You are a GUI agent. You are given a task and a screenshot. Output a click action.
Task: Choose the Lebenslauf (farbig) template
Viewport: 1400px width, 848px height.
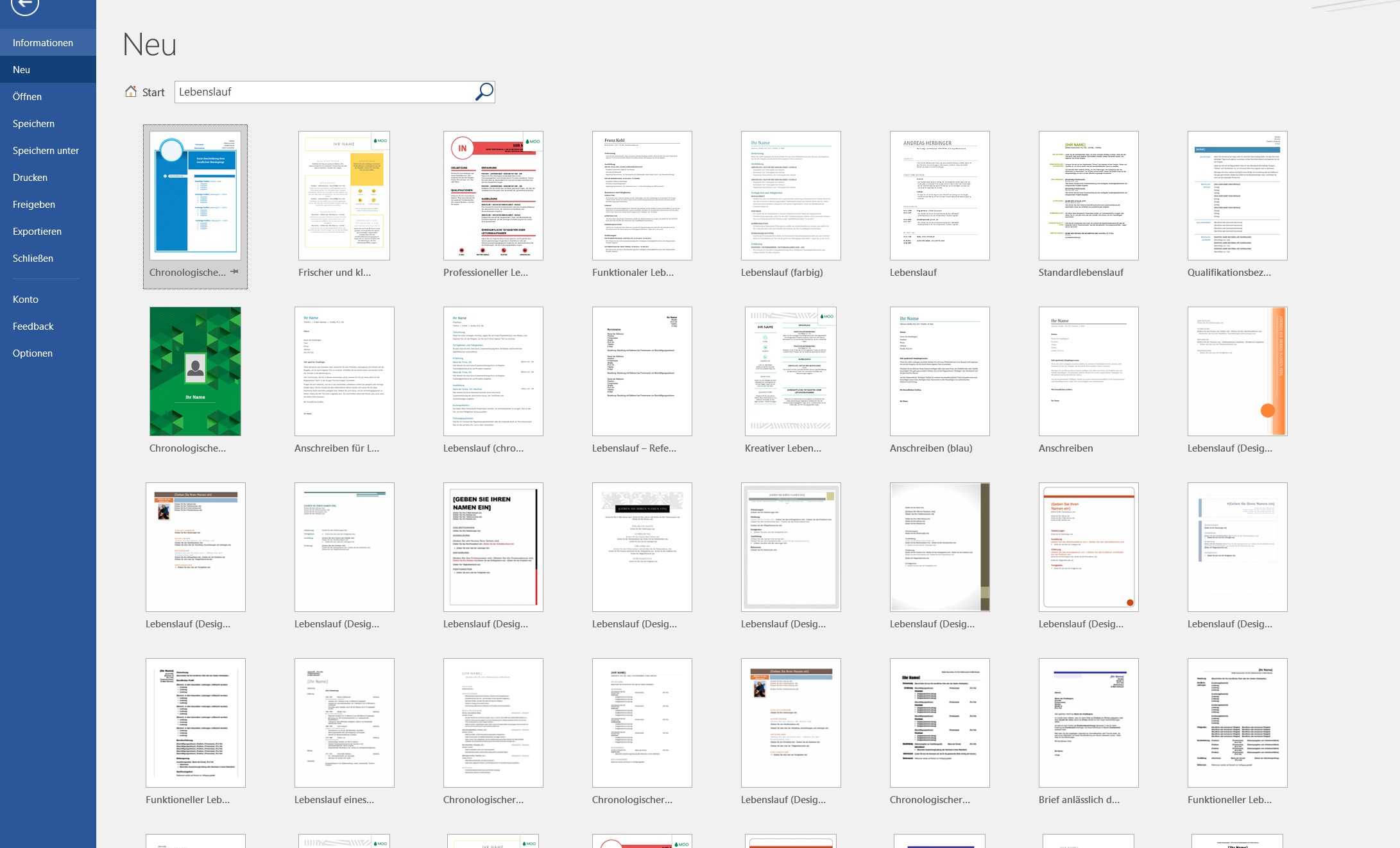(790, 196)
